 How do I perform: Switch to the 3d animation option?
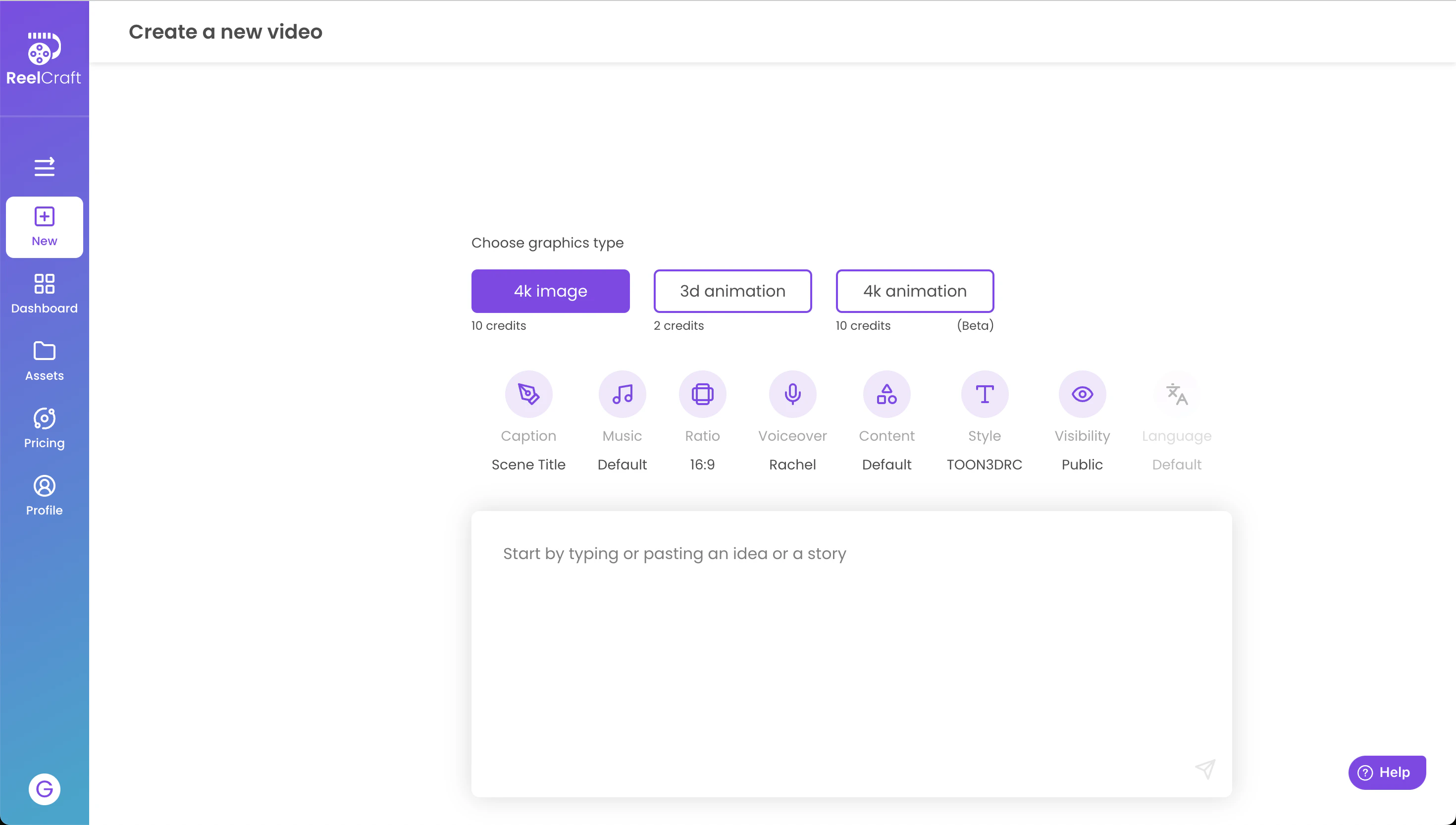click(732, 291)
